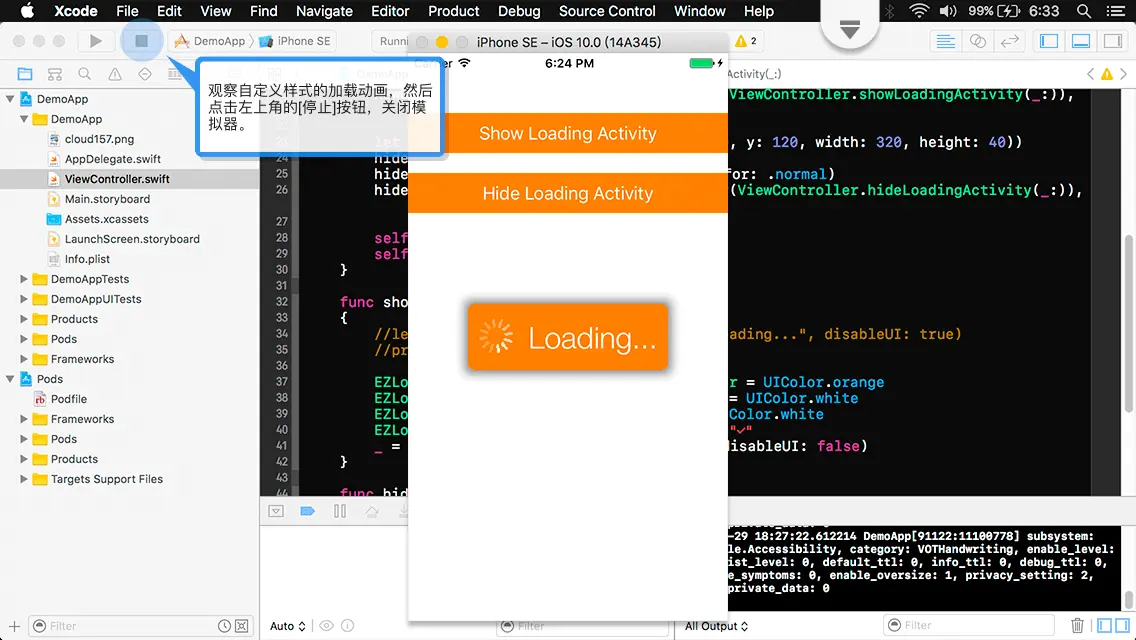
Task: Open Spotlight search in menu bar
Action: (1084, 11)
